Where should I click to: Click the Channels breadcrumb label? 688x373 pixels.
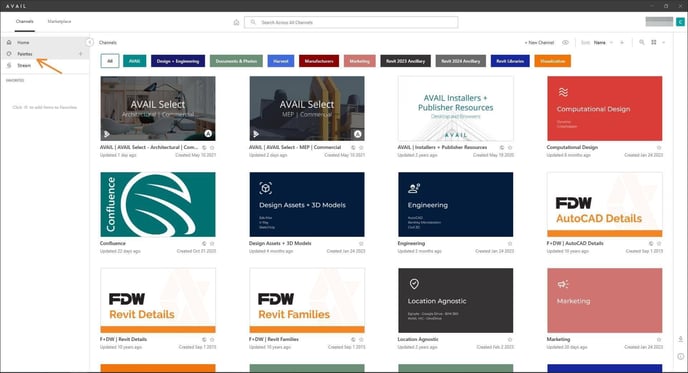tap(108, 43)
